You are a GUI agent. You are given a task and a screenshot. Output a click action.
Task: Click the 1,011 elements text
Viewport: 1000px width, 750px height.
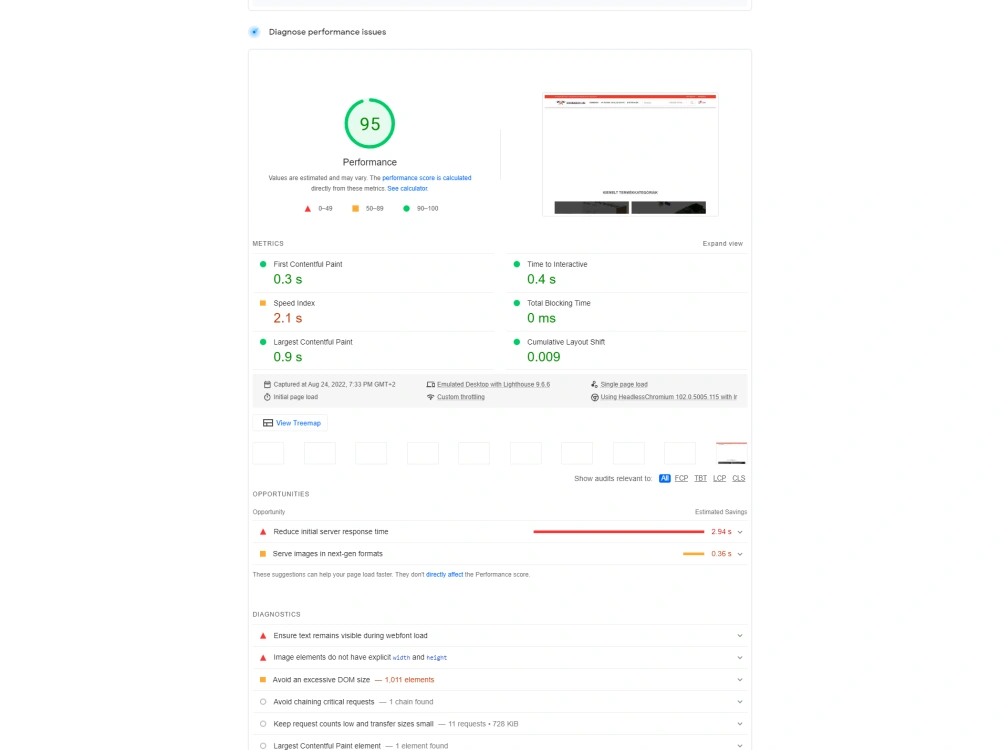(409, 680)
